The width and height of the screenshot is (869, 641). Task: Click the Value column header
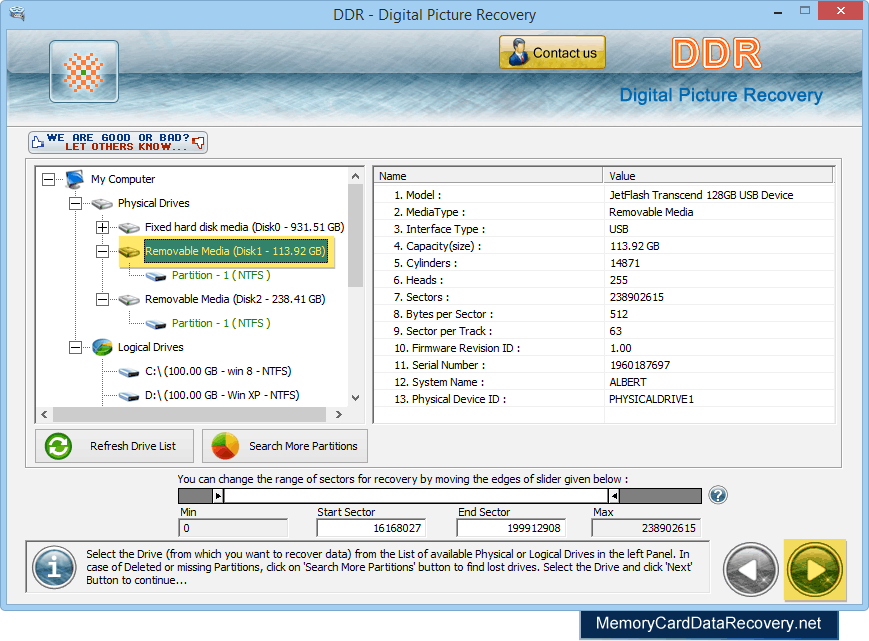tap(718, 176)
